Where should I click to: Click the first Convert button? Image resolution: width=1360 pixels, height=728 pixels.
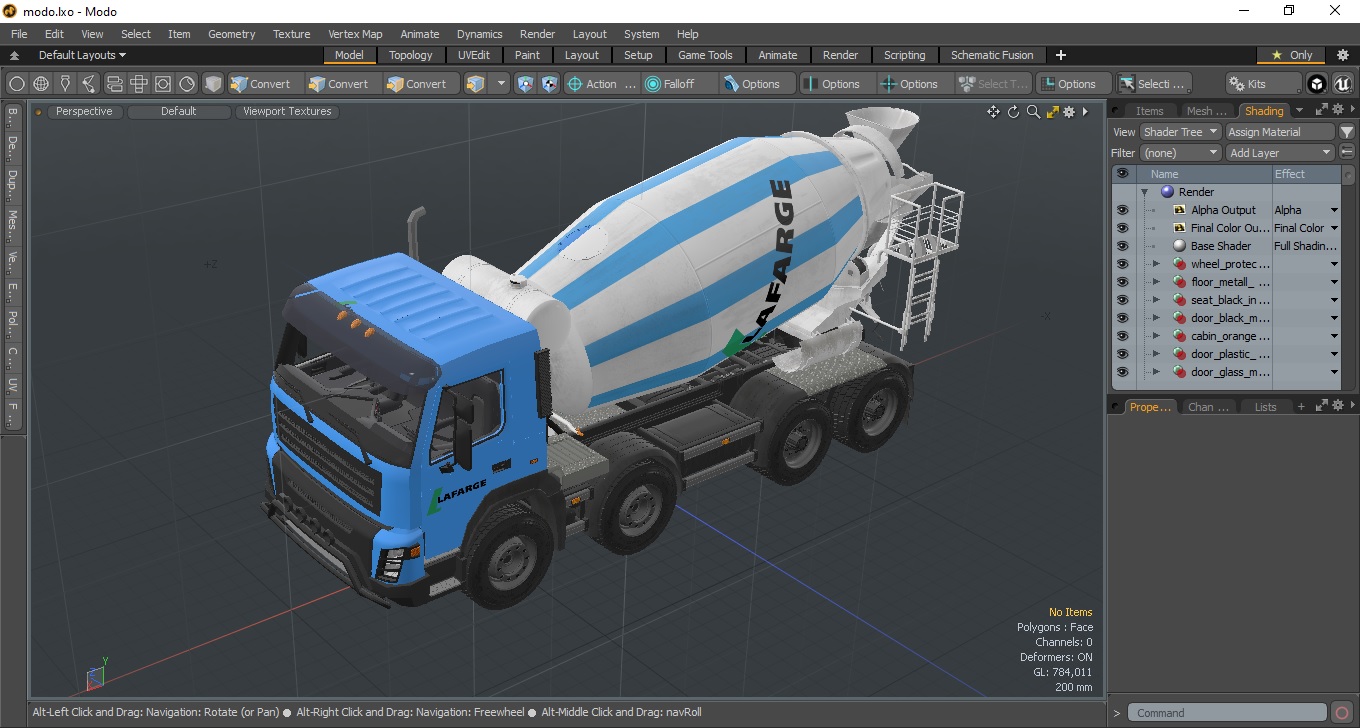pyautogui.click(x=265, y=84)
